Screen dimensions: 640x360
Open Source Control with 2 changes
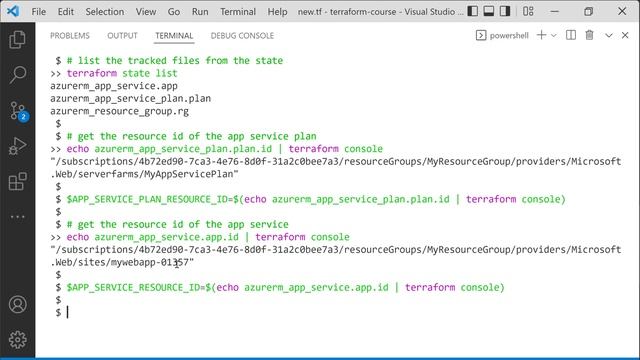(18, 111)
